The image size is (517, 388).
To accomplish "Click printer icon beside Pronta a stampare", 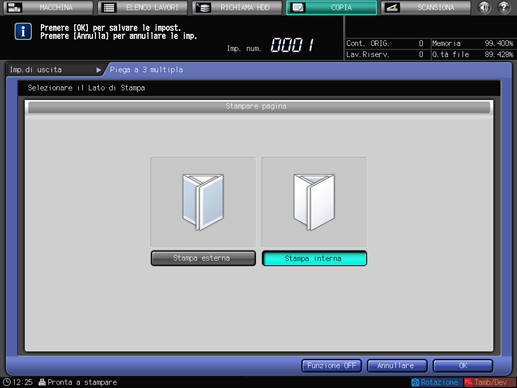I will (x=42, y=382).
